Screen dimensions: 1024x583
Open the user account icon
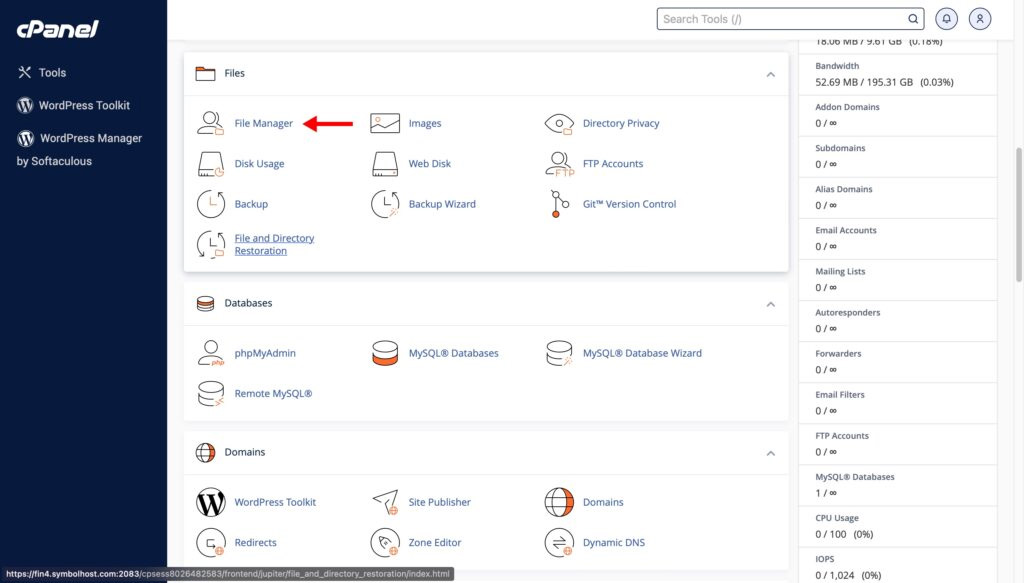980,19
